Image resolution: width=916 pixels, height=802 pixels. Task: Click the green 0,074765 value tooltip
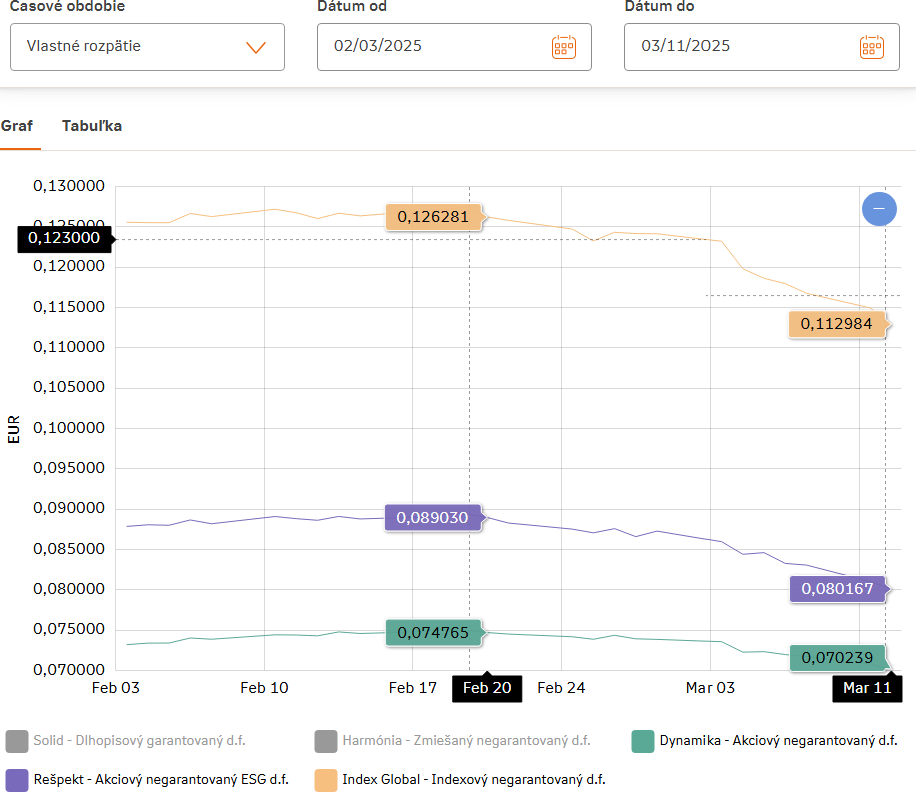(434, 633)
